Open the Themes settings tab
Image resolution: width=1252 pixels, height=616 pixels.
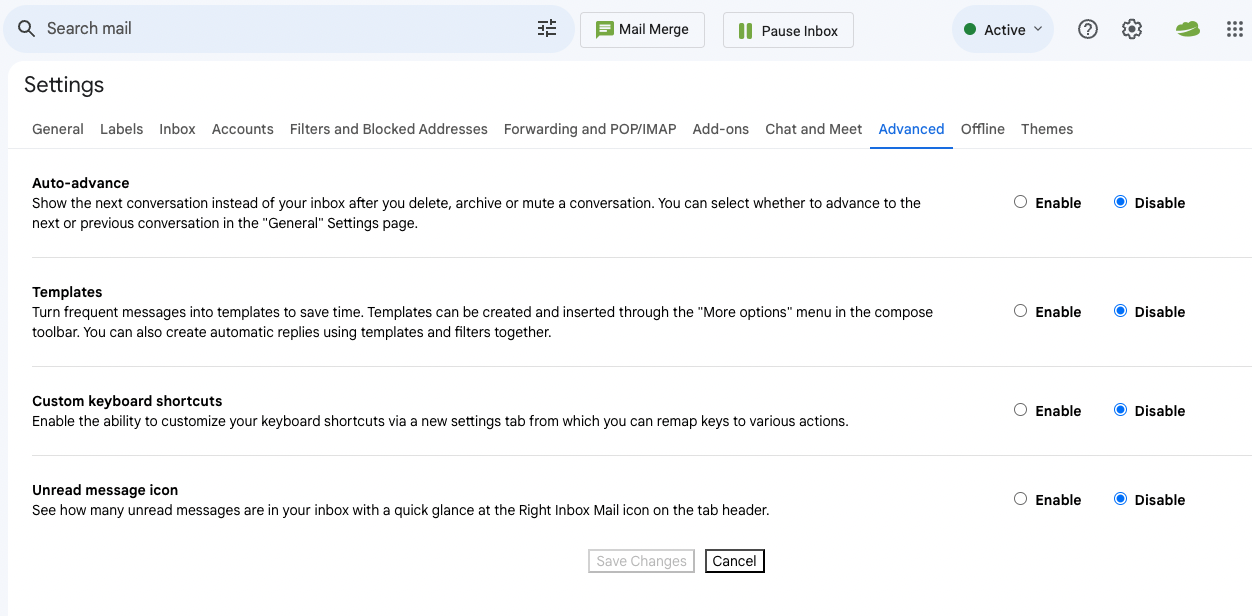tap(1047, 129)
